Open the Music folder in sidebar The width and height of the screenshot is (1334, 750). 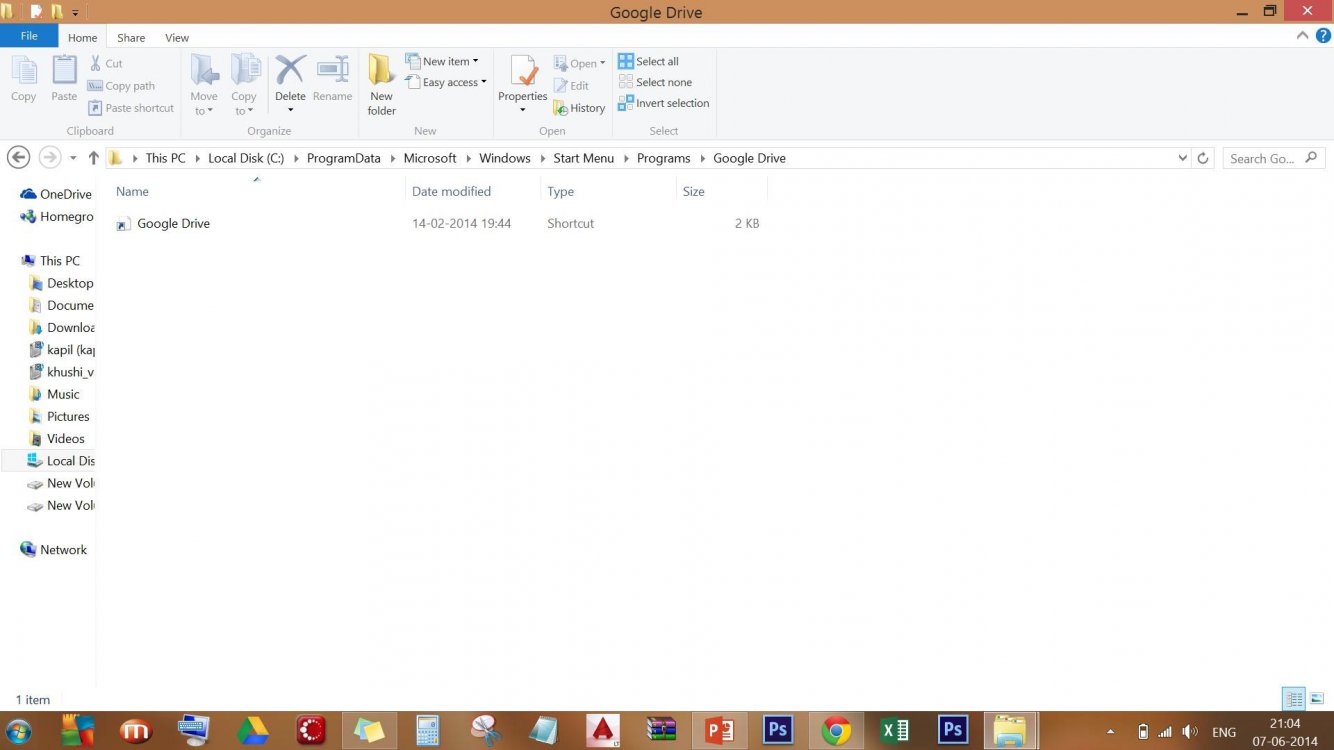(55, 394)
